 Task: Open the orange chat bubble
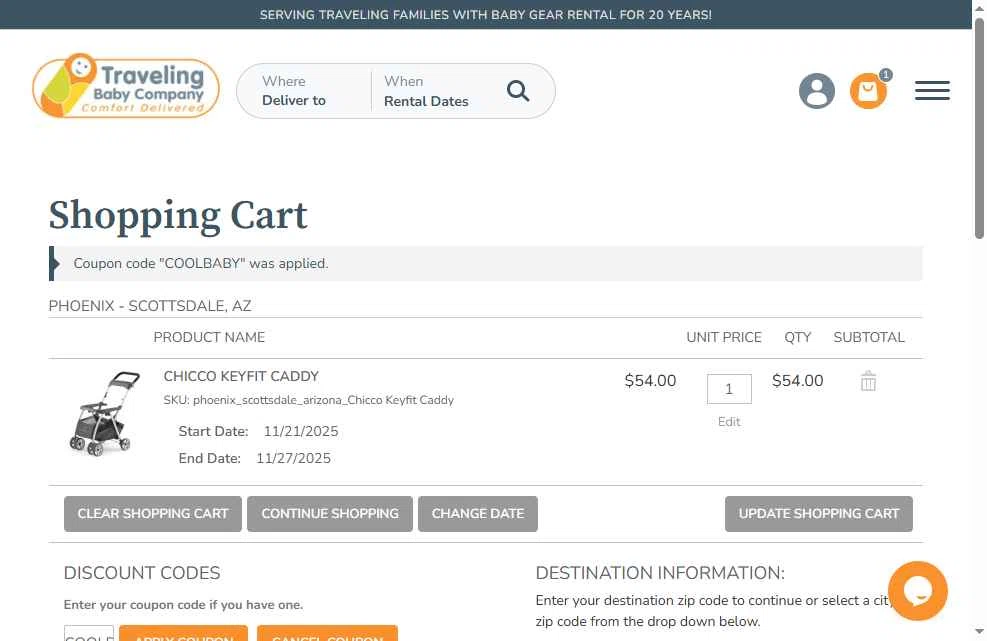coord(917,591)
